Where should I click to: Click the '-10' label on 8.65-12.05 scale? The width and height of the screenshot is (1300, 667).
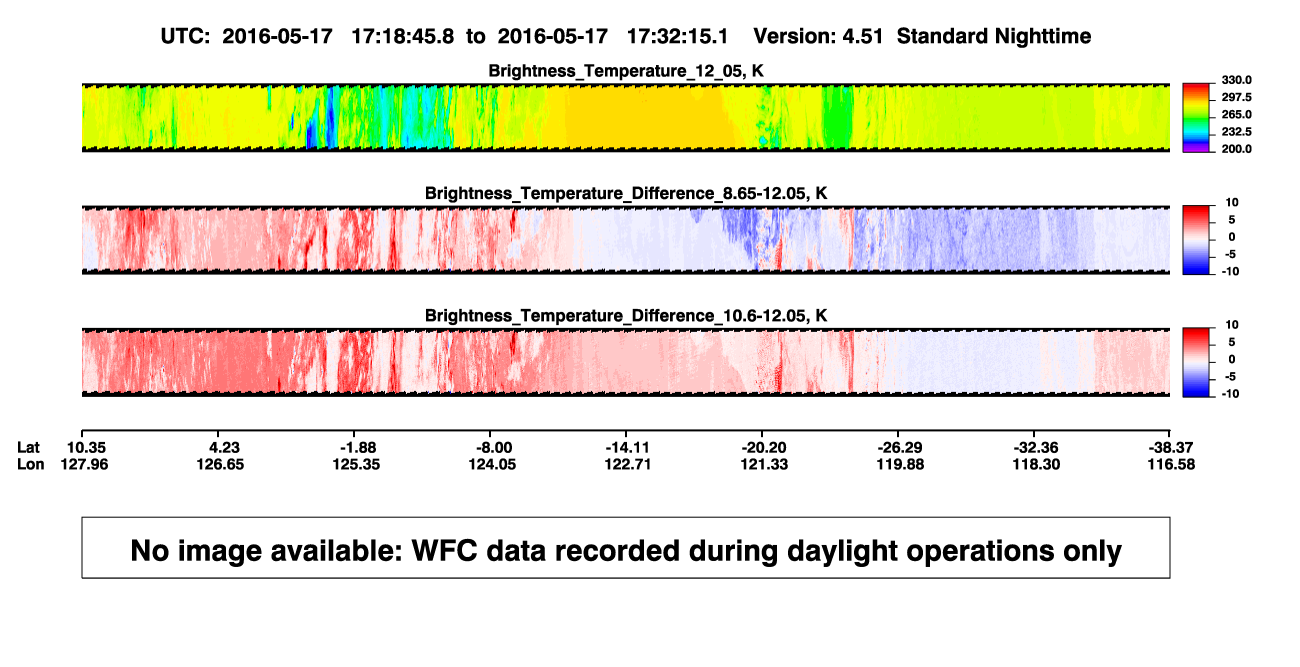pyautogui.click(x=1230, y=271)
